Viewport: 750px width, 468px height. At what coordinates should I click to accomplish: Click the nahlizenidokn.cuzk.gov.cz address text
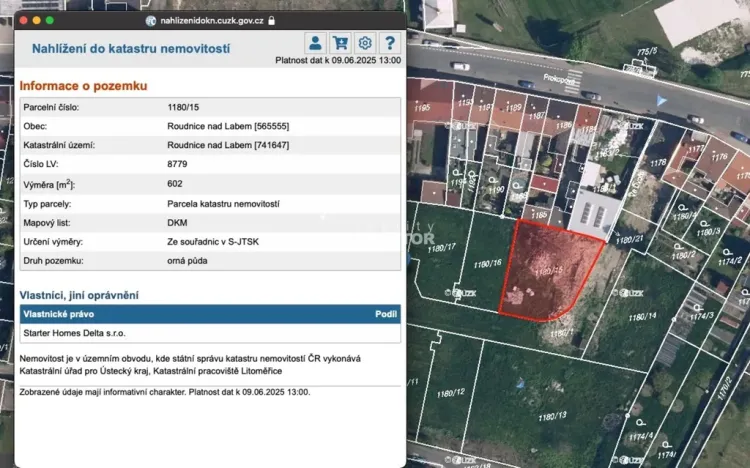(211, 20)
